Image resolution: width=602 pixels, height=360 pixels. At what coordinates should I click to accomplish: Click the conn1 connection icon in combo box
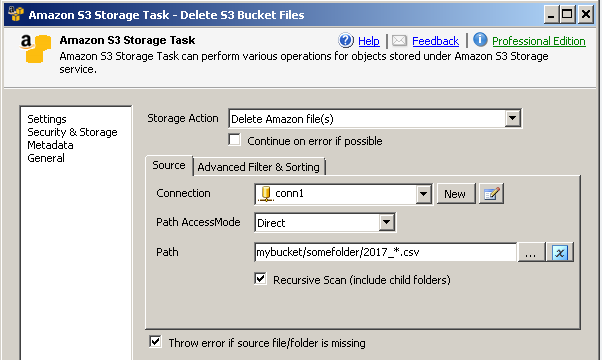point(265,194)
